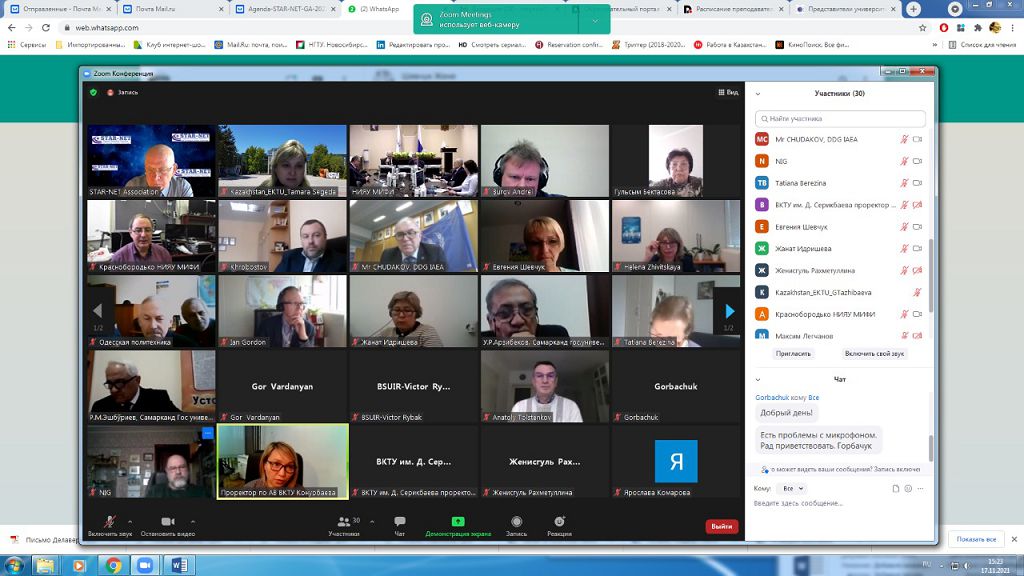Switch to Представители университета browser tab
This screenshot has width=1024, height=576.
(846, 9)
